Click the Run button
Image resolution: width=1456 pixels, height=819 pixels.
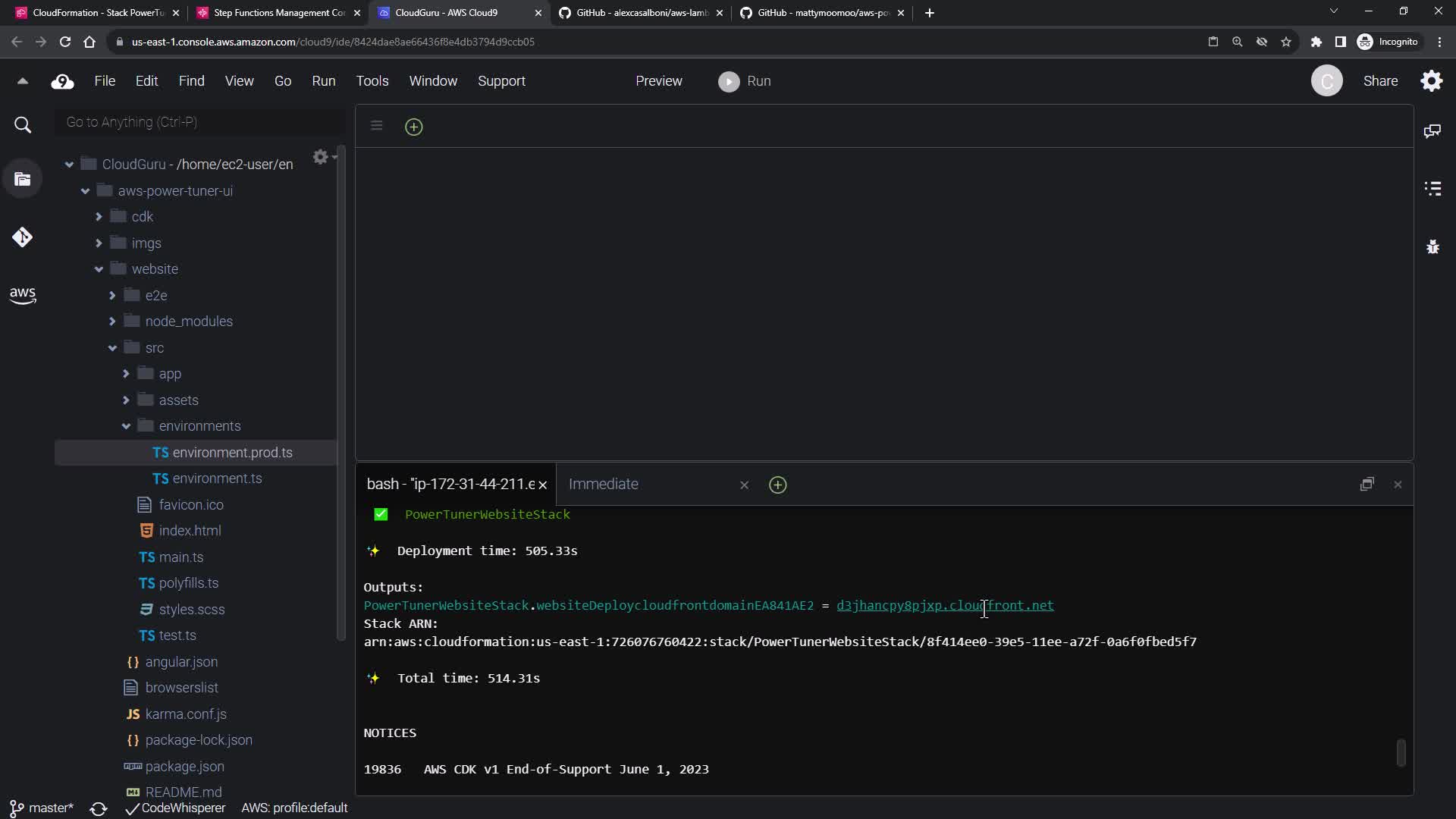(x=745, y=81)
